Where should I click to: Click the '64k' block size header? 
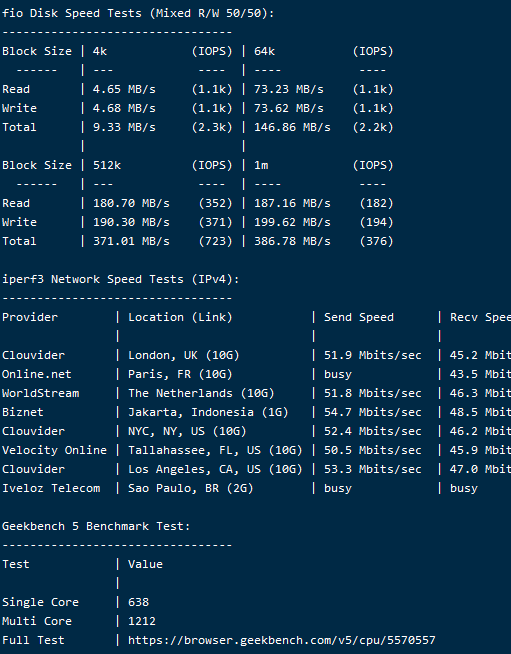pos(264,51)
